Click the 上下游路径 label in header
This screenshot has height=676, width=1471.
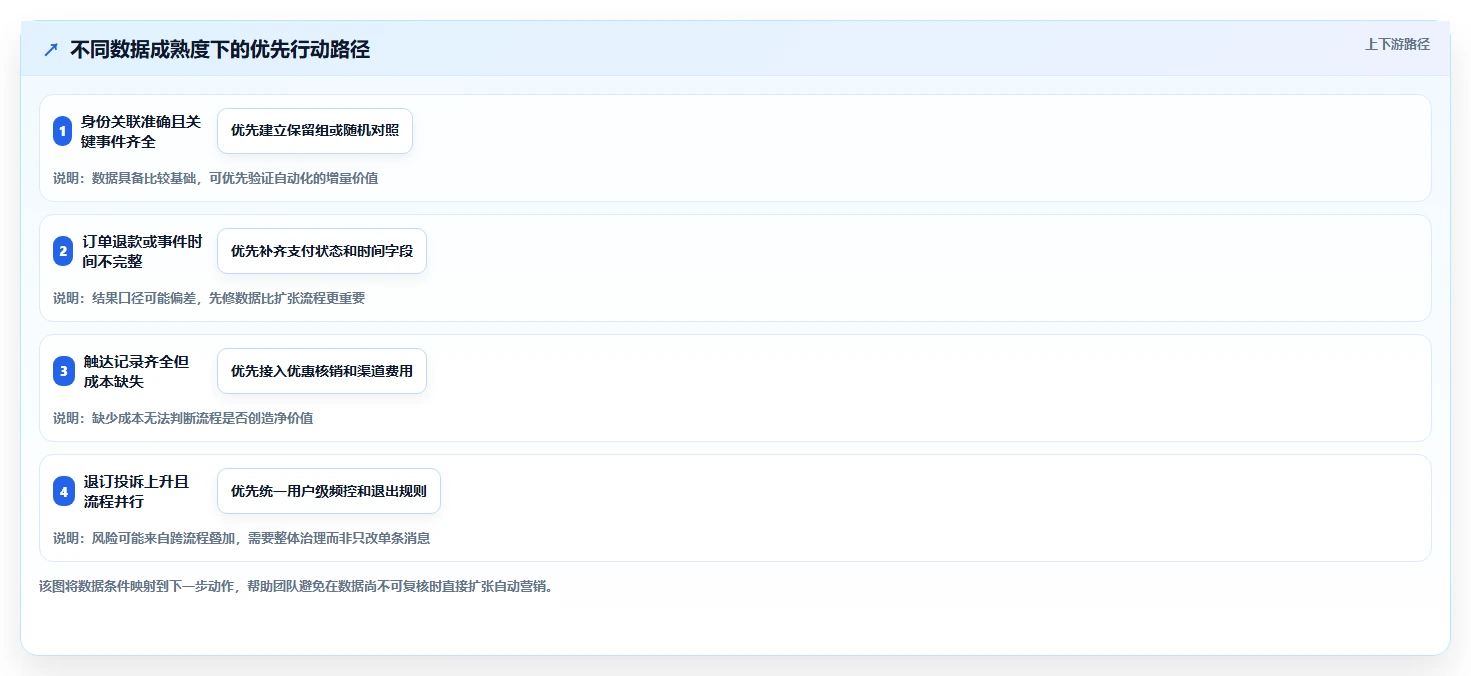[1397, 44]
